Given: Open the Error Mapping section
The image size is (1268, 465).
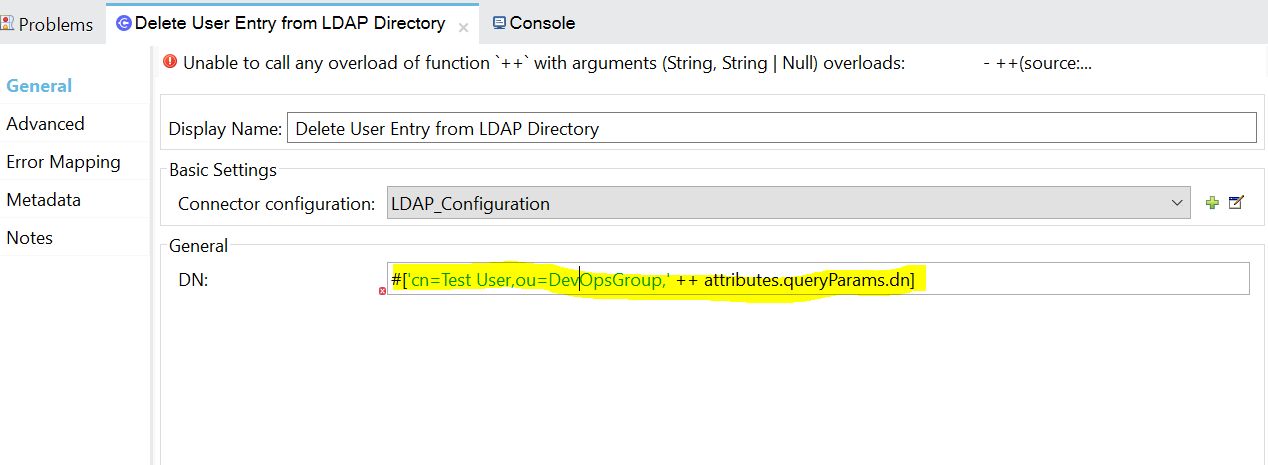Looking at the screenshot, I should [x=63, y=162].
